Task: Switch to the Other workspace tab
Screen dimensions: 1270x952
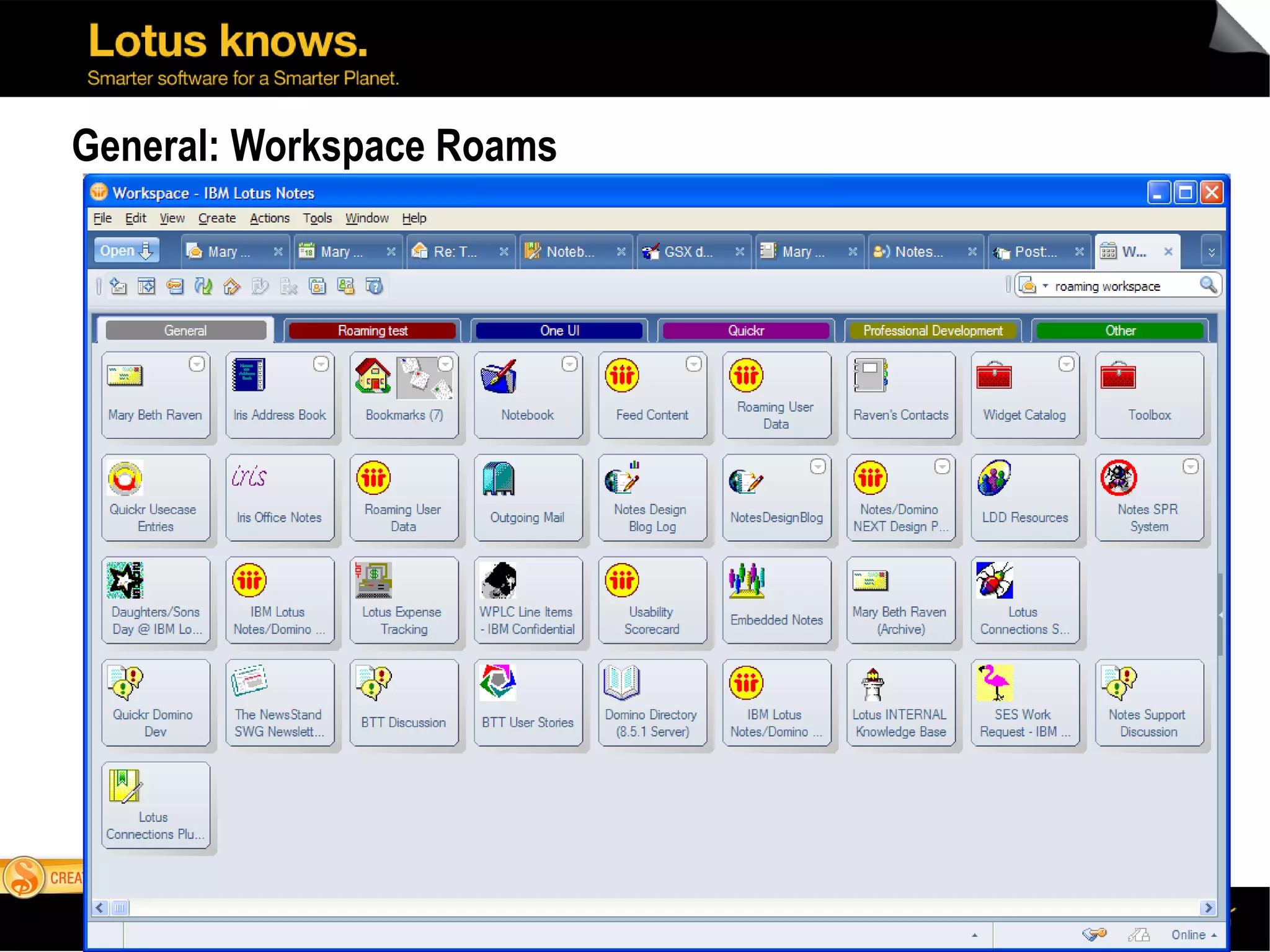Action: pyautogui.click(x=1120, y=331)
